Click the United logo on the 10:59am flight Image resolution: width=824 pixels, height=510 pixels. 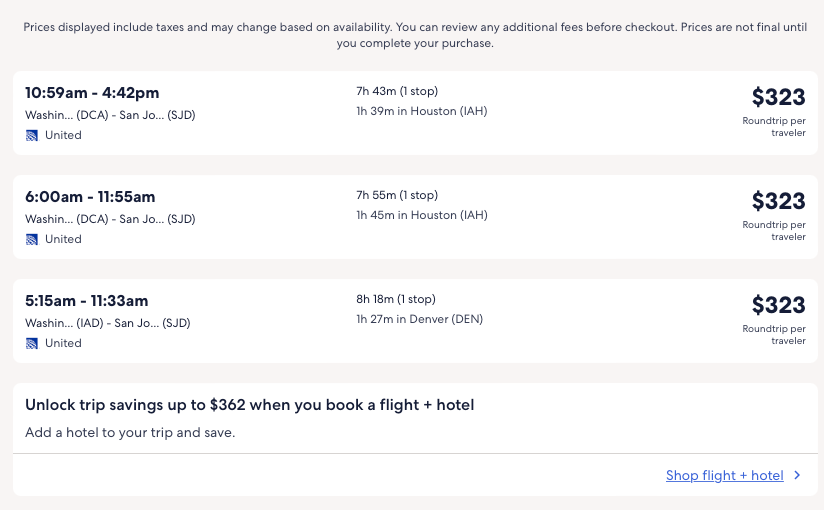32,135
